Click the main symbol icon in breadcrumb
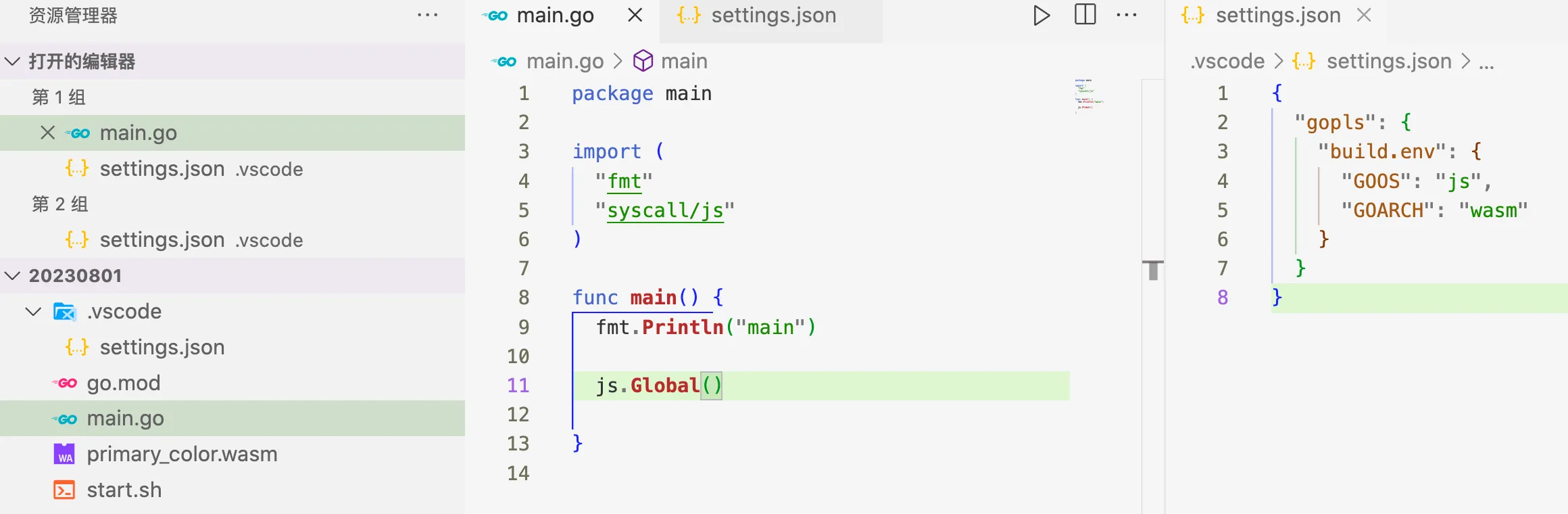This screenshot has height=514, width=1568. 643,61
